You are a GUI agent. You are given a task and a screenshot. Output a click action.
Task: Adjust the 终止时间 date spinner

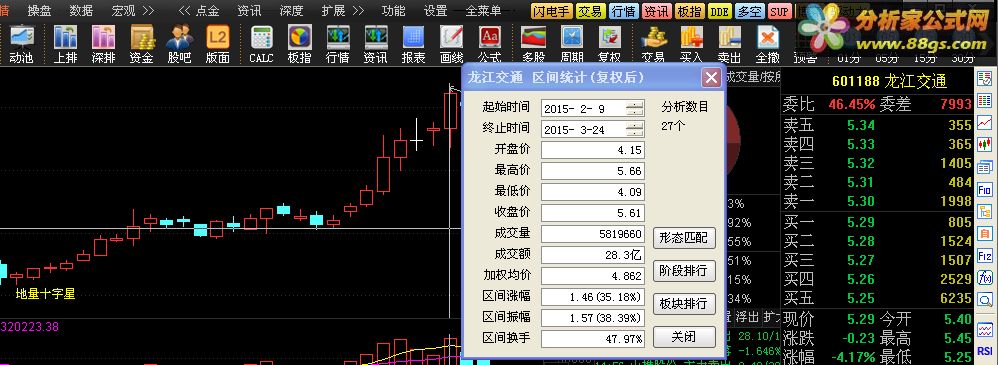pos(635,129)
